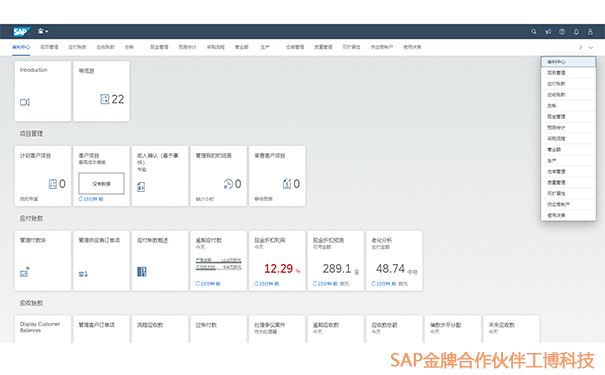The image size is (605, 375).
Task: Select highlighted first entry in overflow list
Action: pos(568,62)
